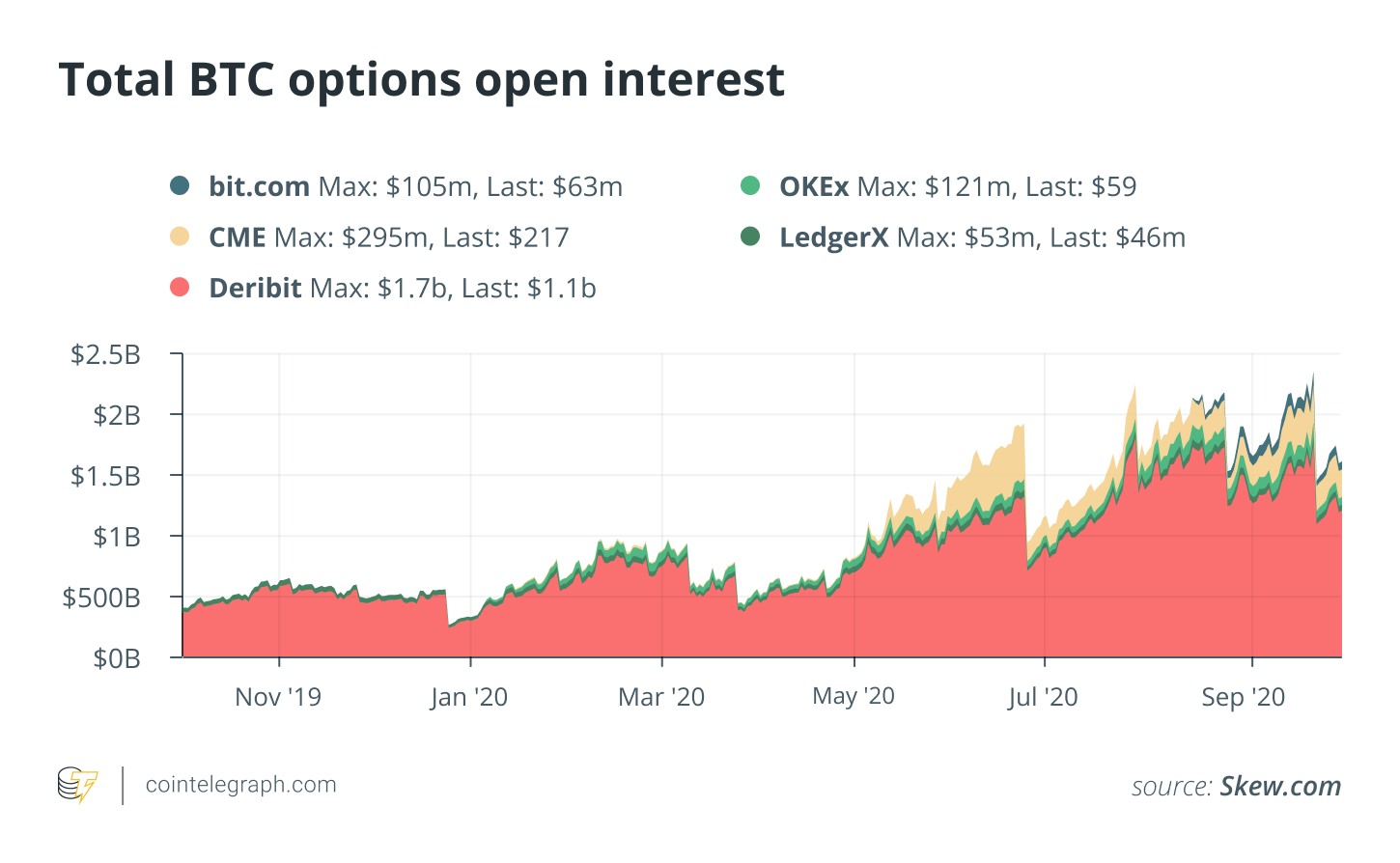Toggle the OKEx green legend dot
This screenshot has height=863, width=1400.
(x=750, y=185)
